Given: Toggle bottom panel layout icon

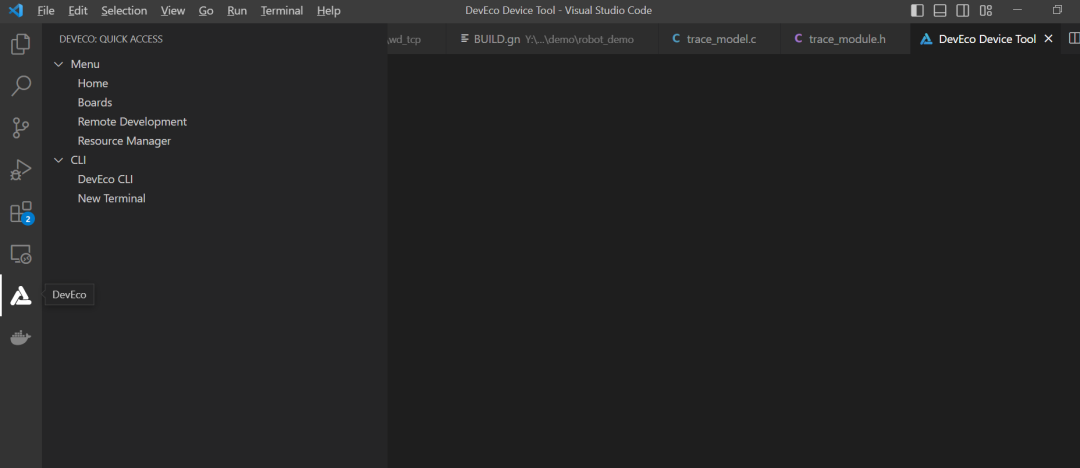Looking at the screenshot, I should 939,10.
